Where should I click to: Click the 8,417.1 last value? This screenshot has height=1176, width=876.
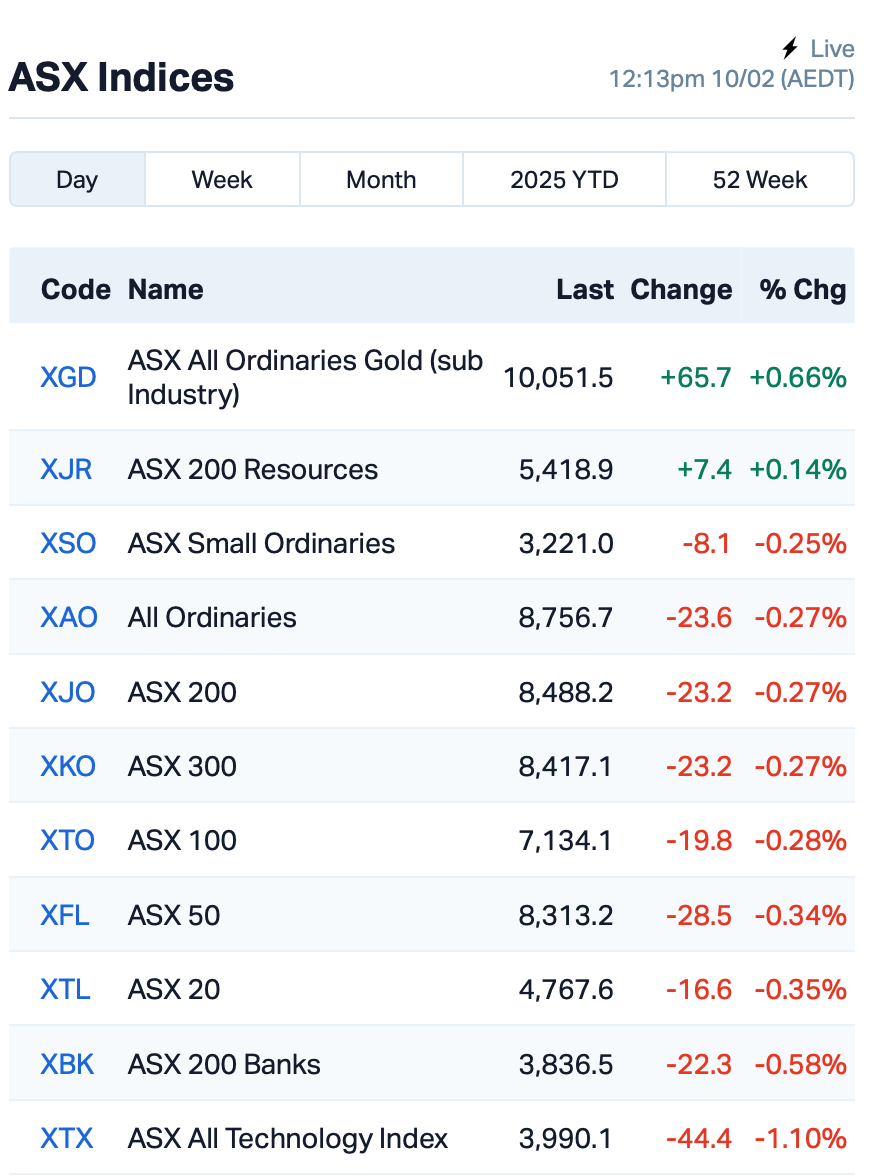click(566, 766)
